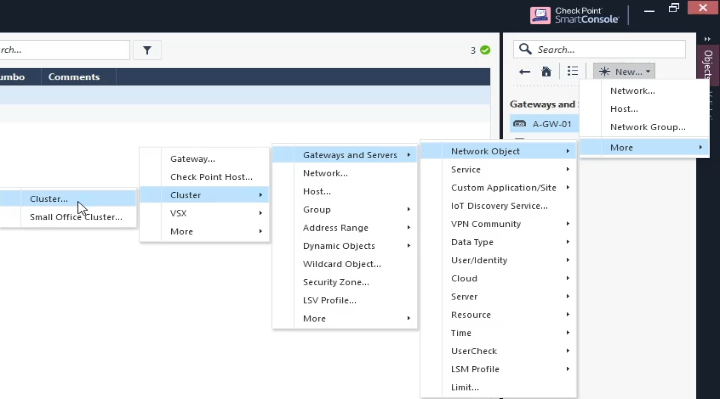The height and width of the screenshot is (399, 720).
Task: Open the Group submenu
Action: (344, 209)
